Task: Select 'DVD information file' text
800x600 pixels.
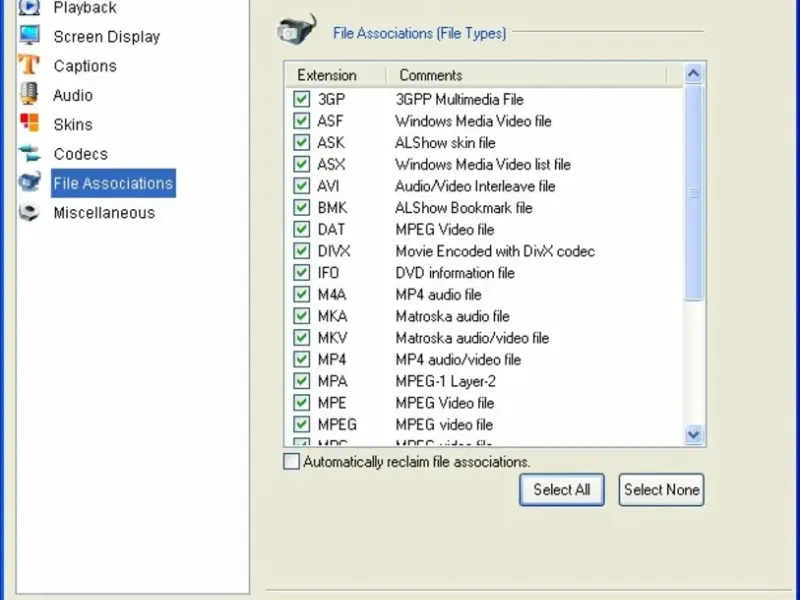Action: 455,273
